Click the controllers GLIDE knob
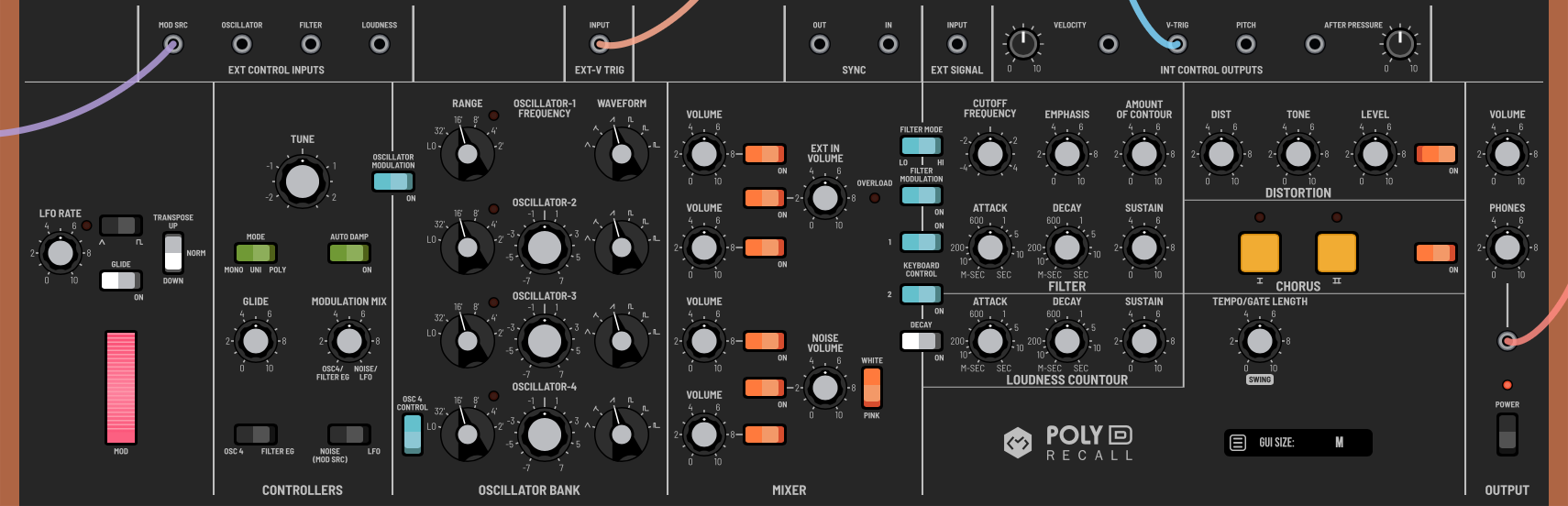The image size is (1568, 506). tap(256, 341)
